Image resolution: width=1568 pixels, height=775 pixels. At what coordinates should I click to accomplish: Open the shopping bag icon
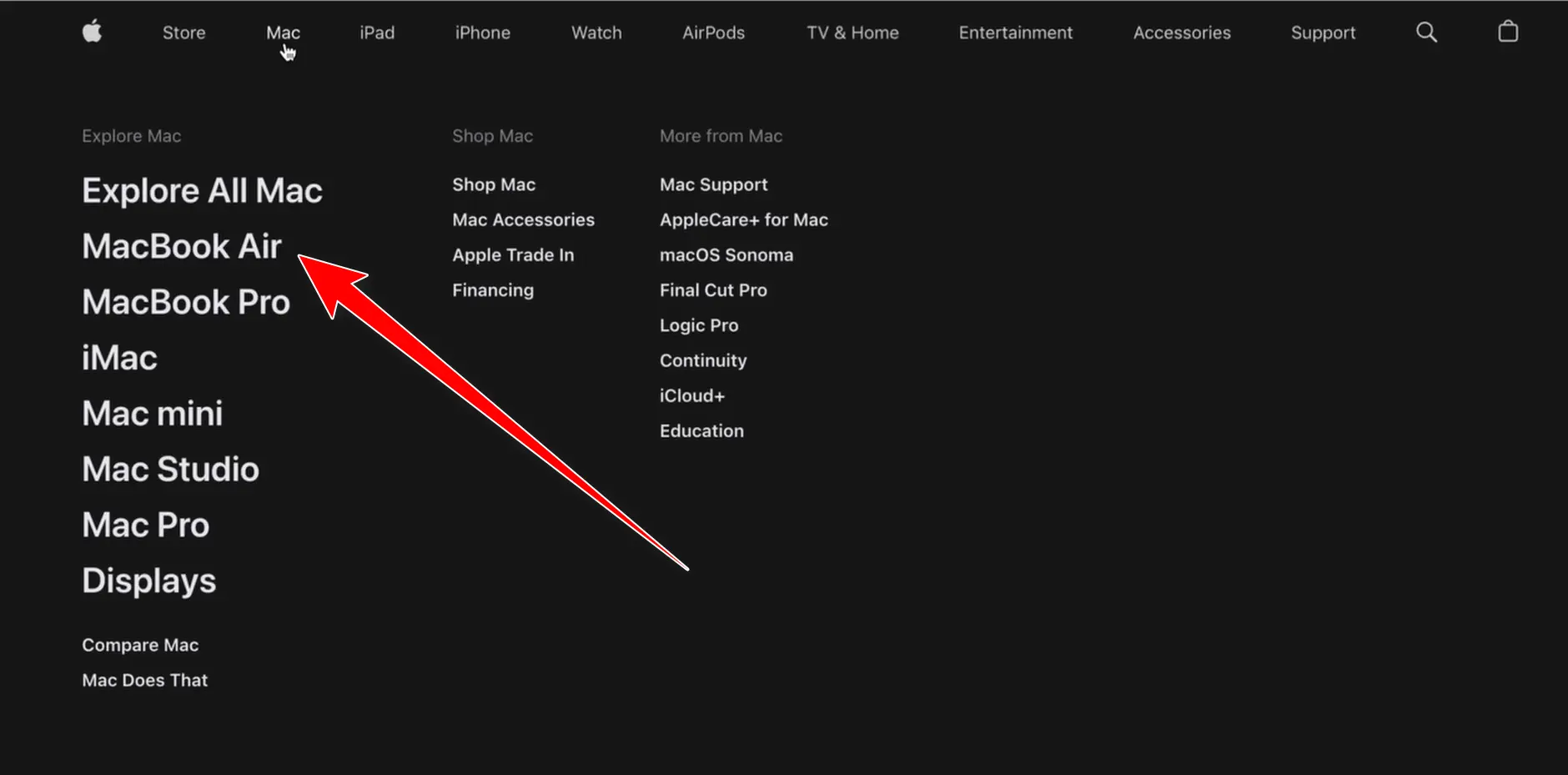(1507, 32)
